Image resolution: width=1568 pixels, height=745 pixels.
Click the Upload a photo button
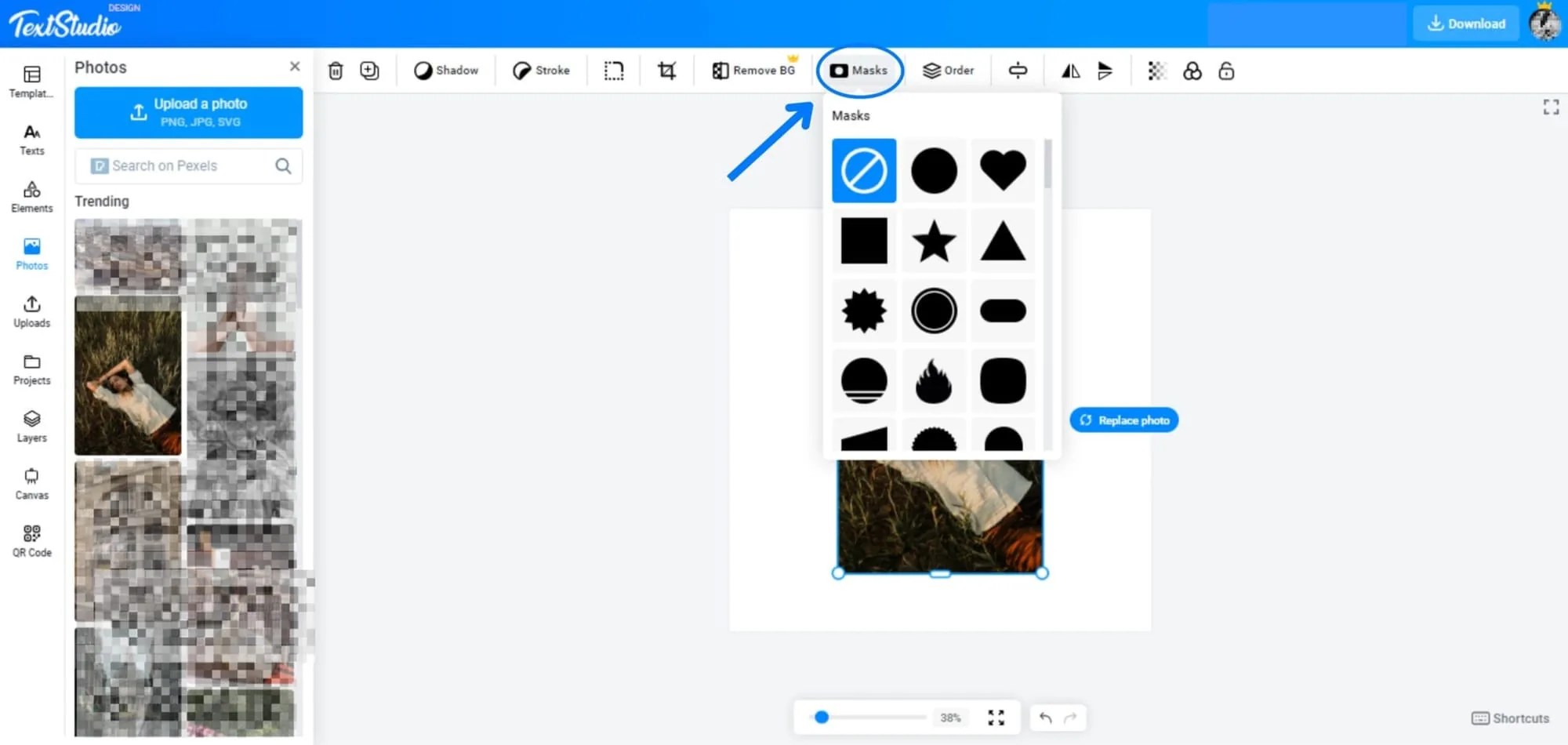pos(188,112)
